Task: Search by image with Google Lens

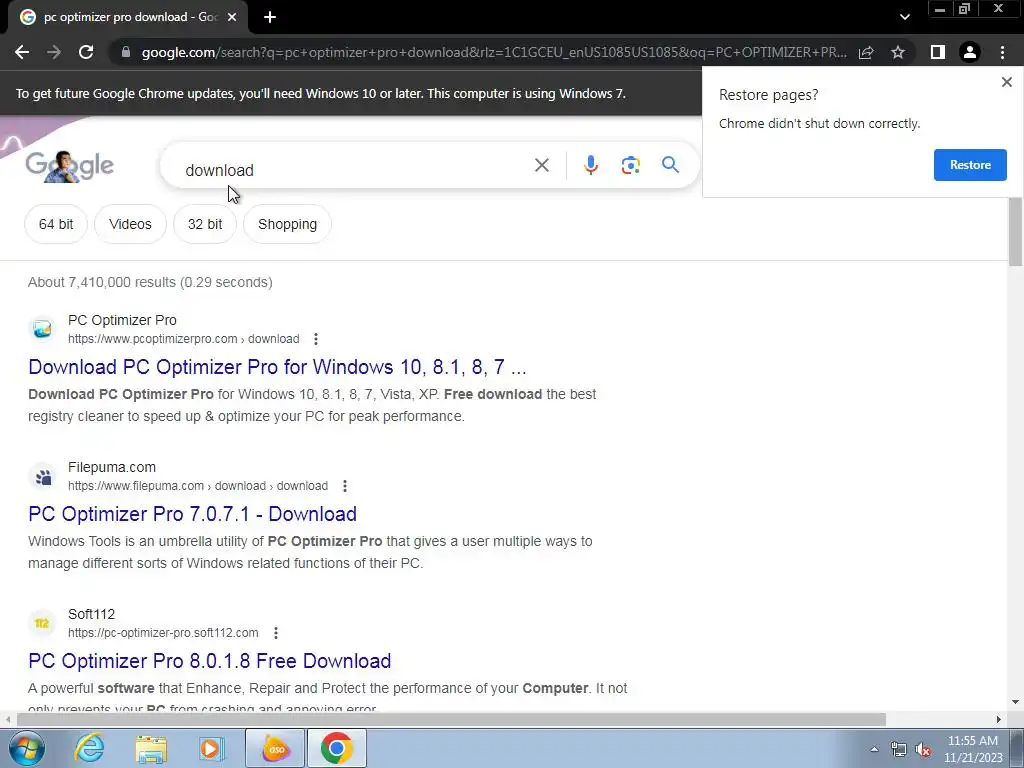Action: tap(630, 165)
